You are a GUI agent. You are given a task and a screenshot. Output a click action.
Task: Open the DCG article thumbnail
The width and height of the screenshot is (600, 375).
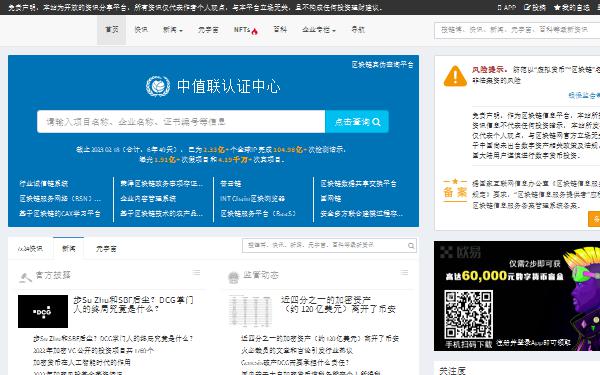[43, 311]
